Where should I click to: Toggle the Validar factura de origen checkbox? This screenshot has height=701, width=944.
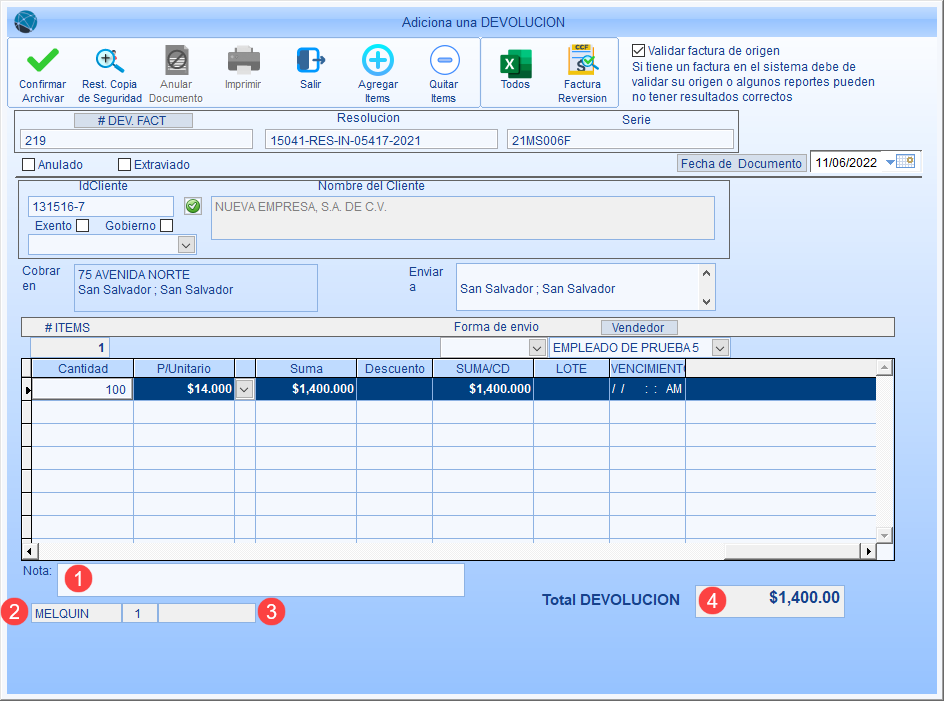(x=638, y=51)
